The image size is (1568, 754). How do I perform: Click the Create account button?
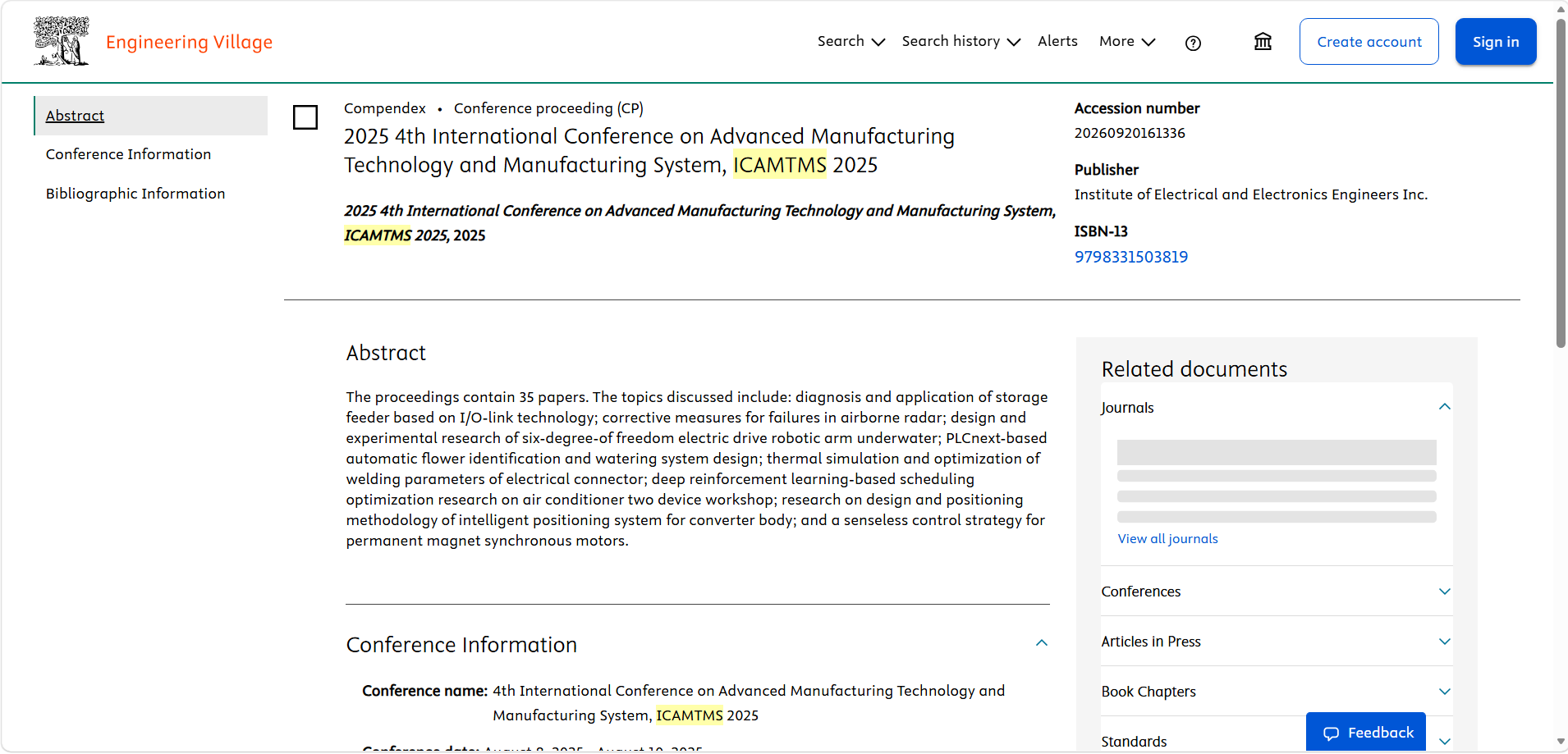tap(1369, 42)
